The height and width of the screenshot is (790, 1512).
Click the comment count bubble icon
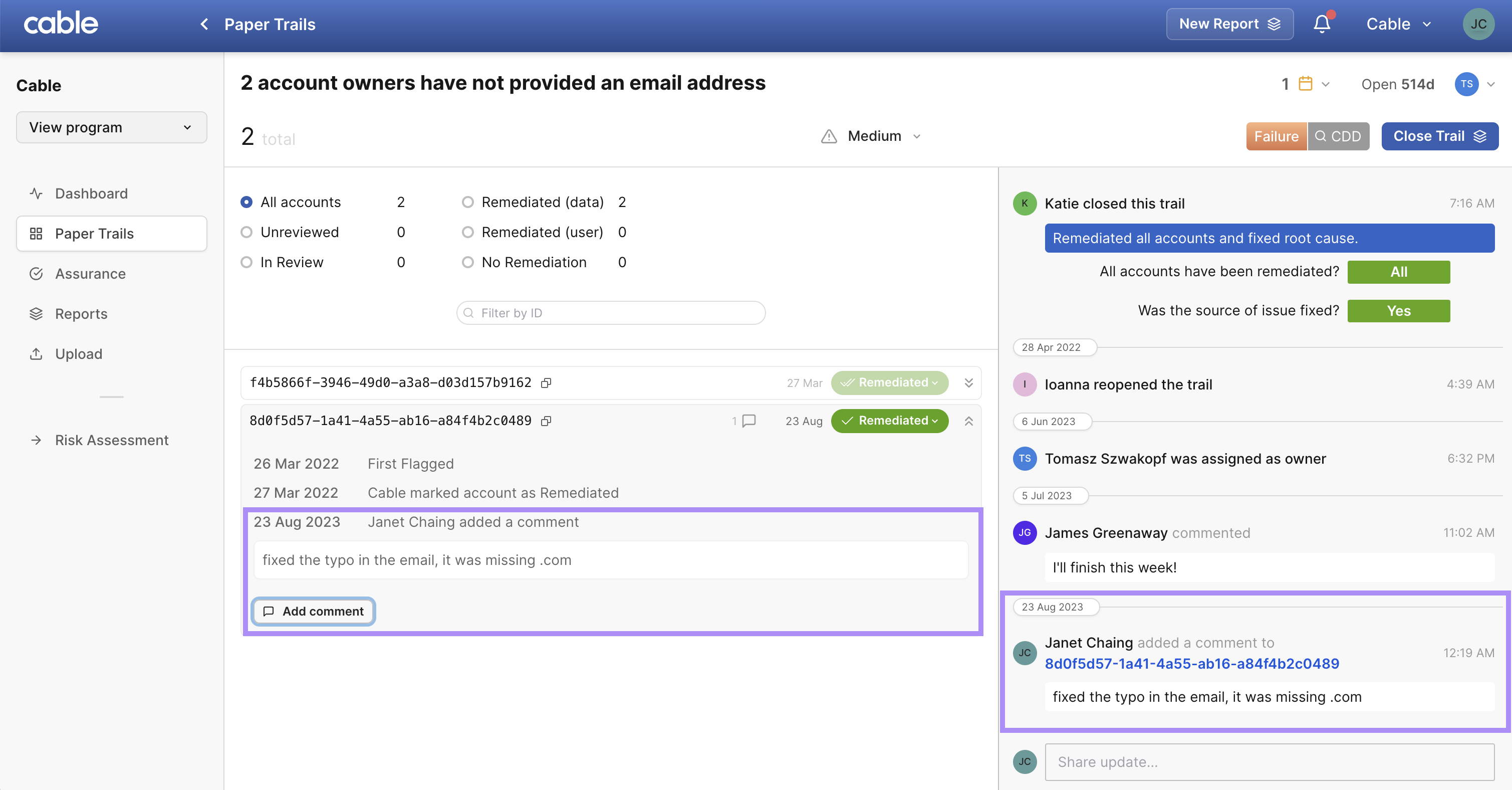[748, 421]
